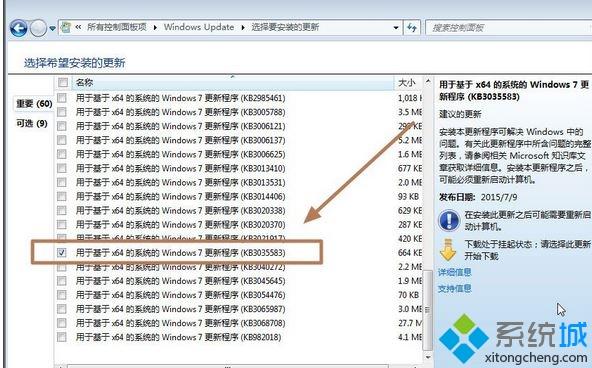Focus the control panel search box
Screen dimensions: 592x368
[x=508, y=28]
